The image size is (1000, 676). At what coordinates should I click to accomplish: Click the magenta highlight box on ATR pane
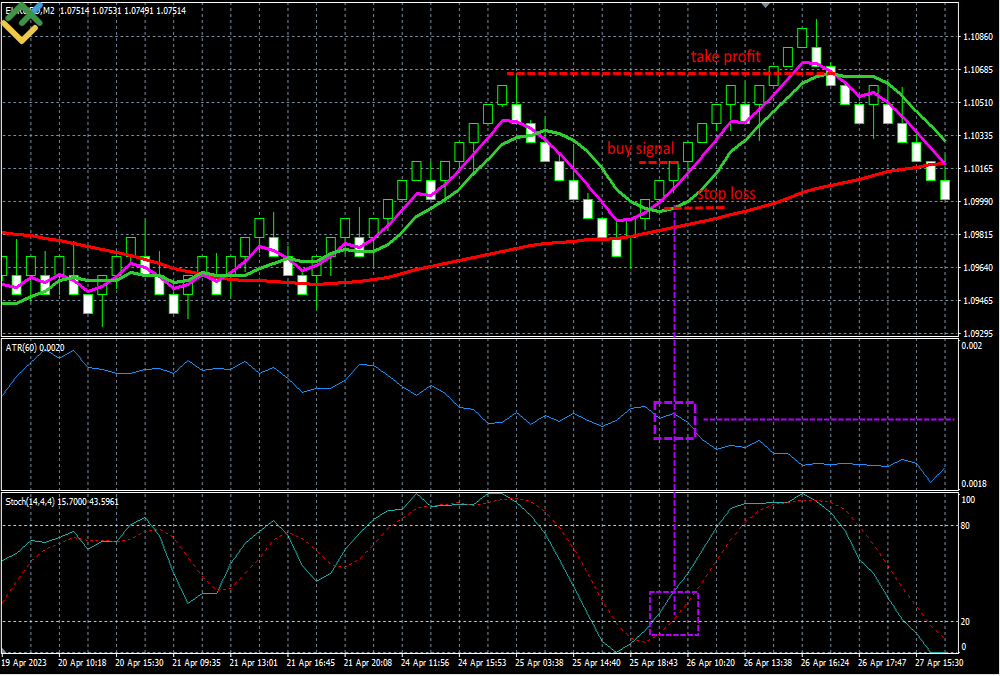(676, 420)
